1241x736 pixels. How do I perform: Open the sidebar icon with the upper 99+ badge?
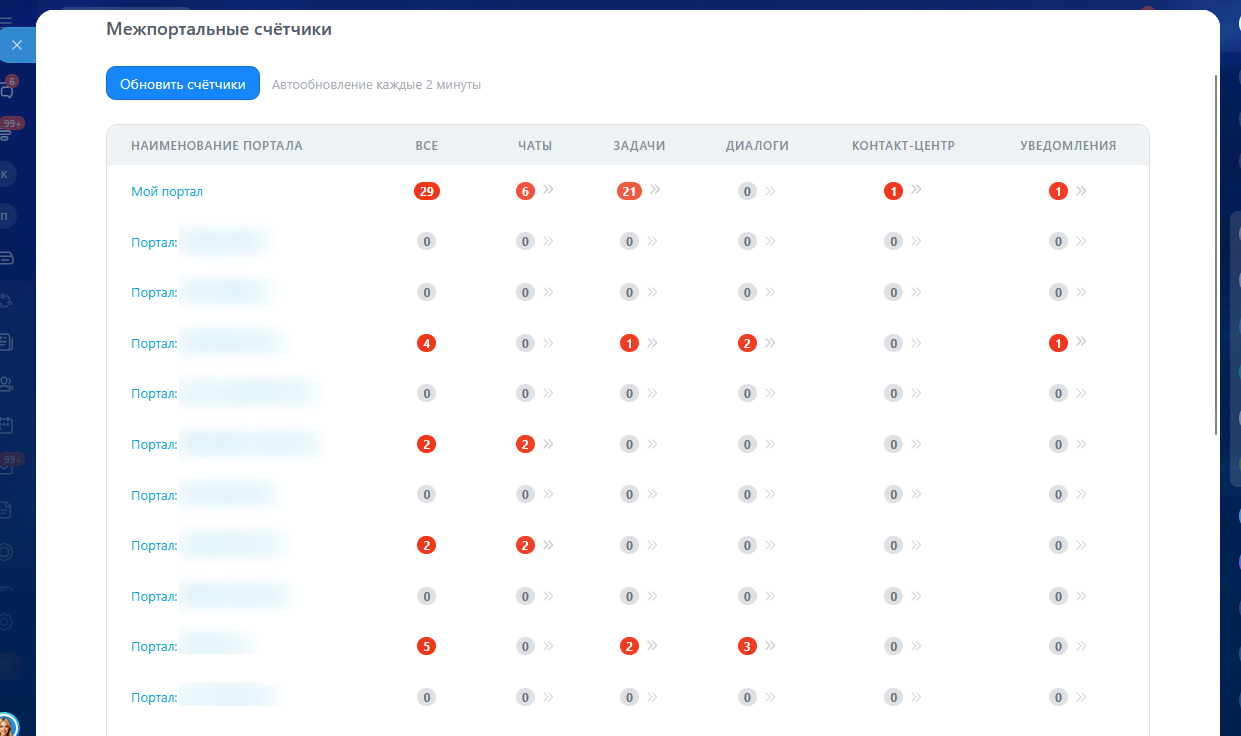coord(10,130)
